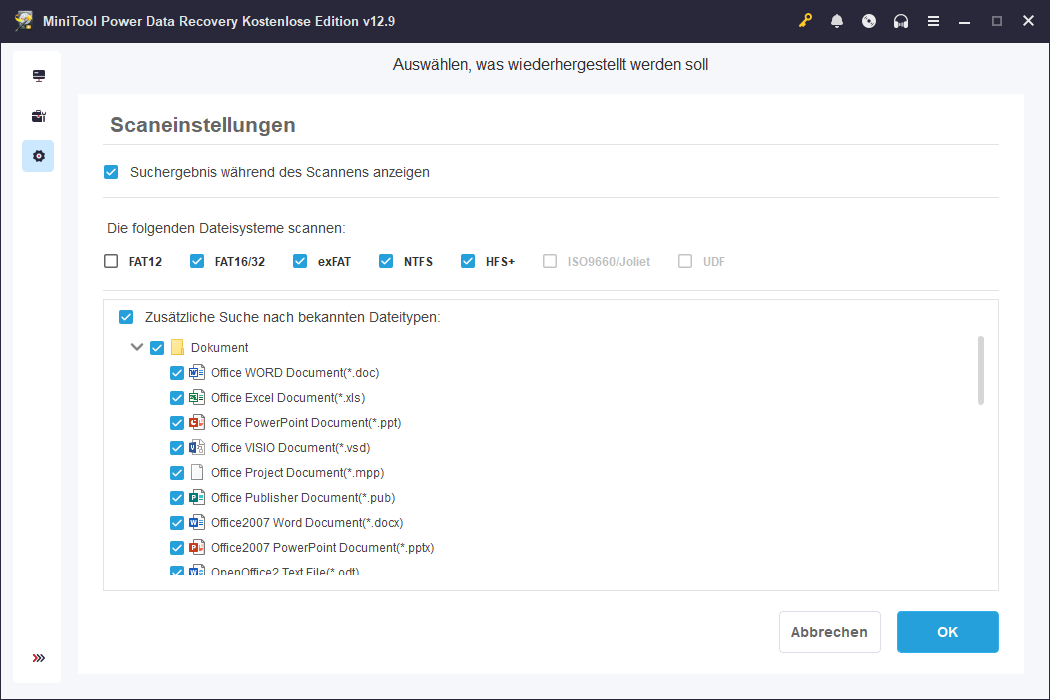Select 'Office2007 PowerPoint Document(*.pptx)' text
Screen dimensions: 1050x700
click(x=322, y=547)
